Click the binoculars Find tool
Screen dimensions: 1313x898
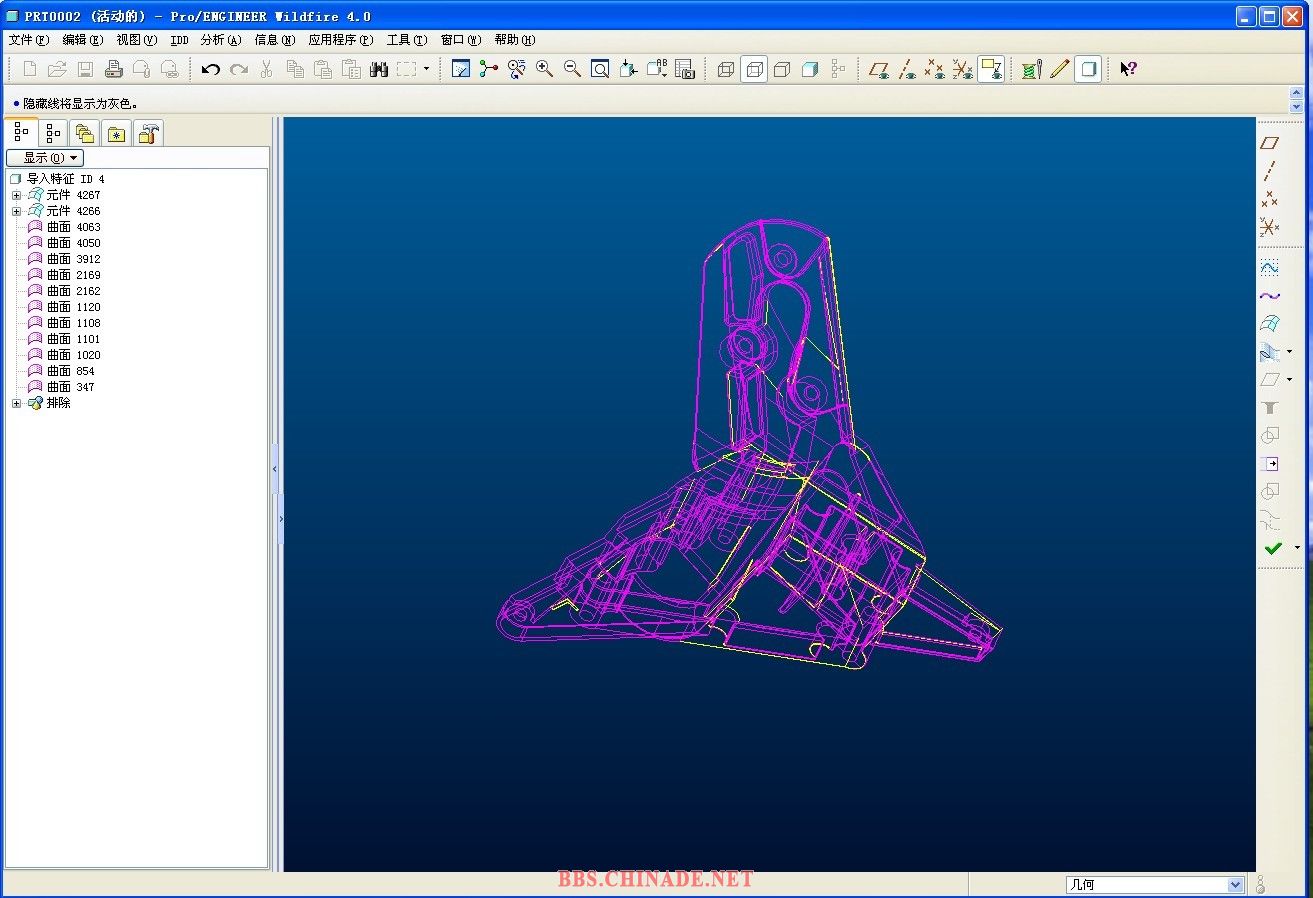(378, 69)
